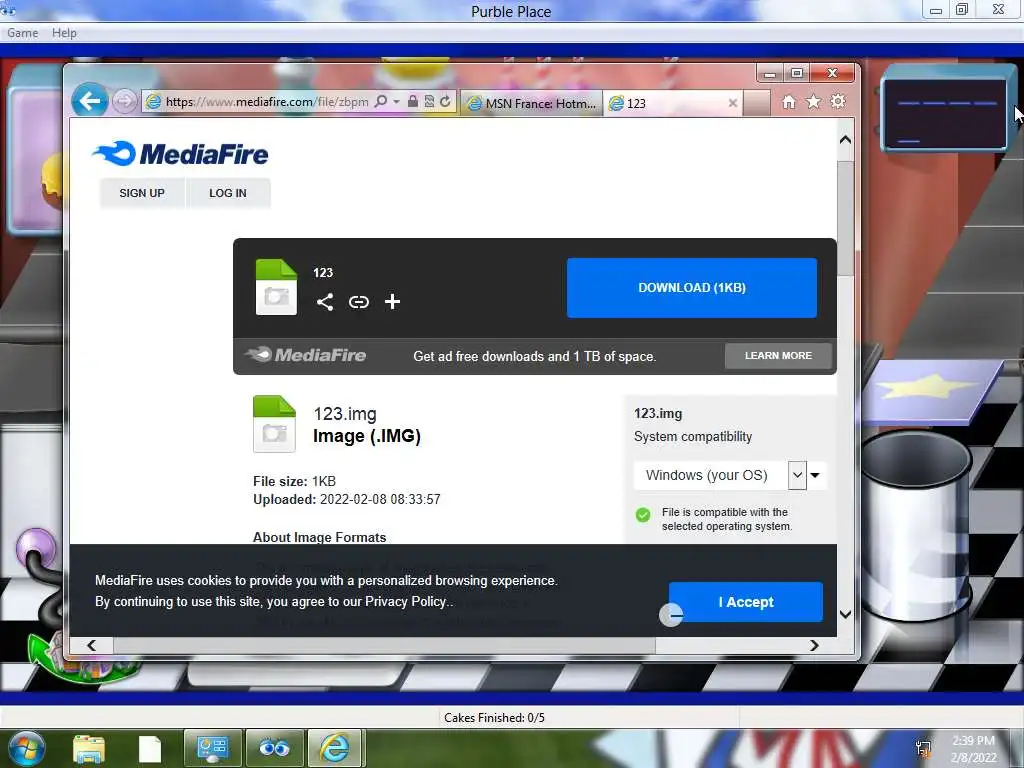
Task: Click the SIGN UP button
Action: [142, 193]
